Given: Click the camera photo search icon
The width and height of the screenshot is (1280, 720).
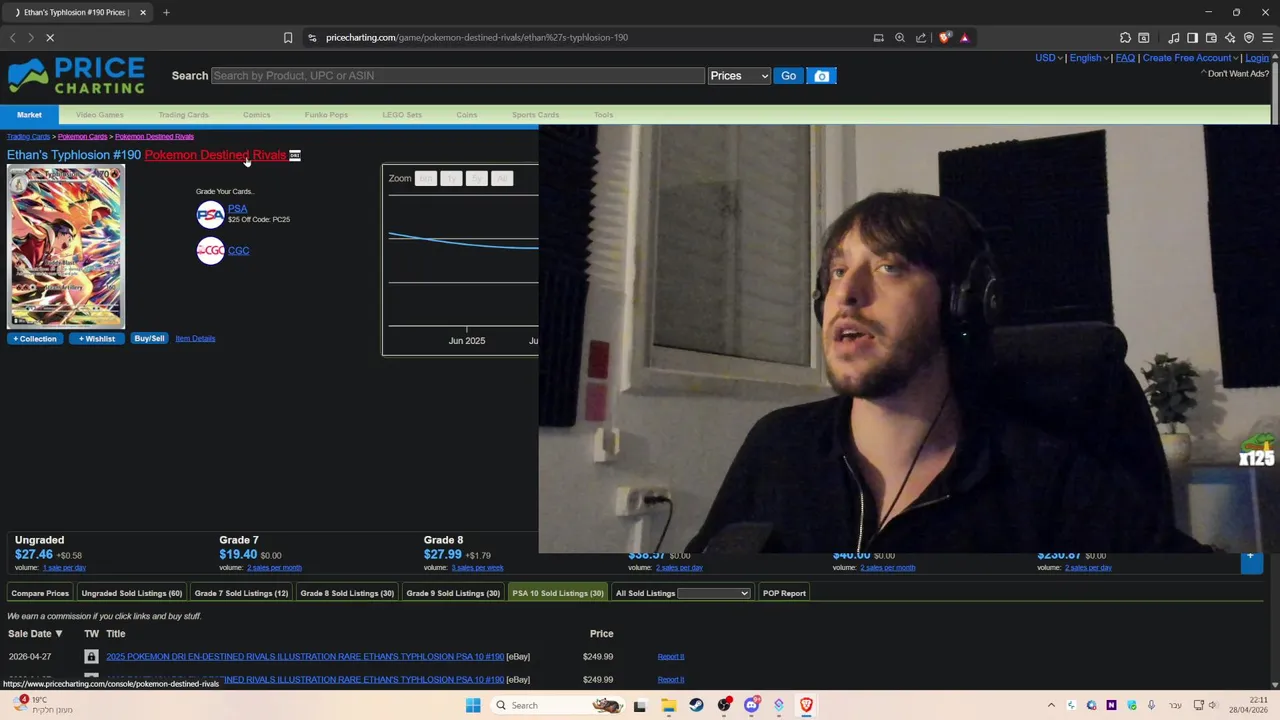Looking at the screenshot, I should (822, 76).
